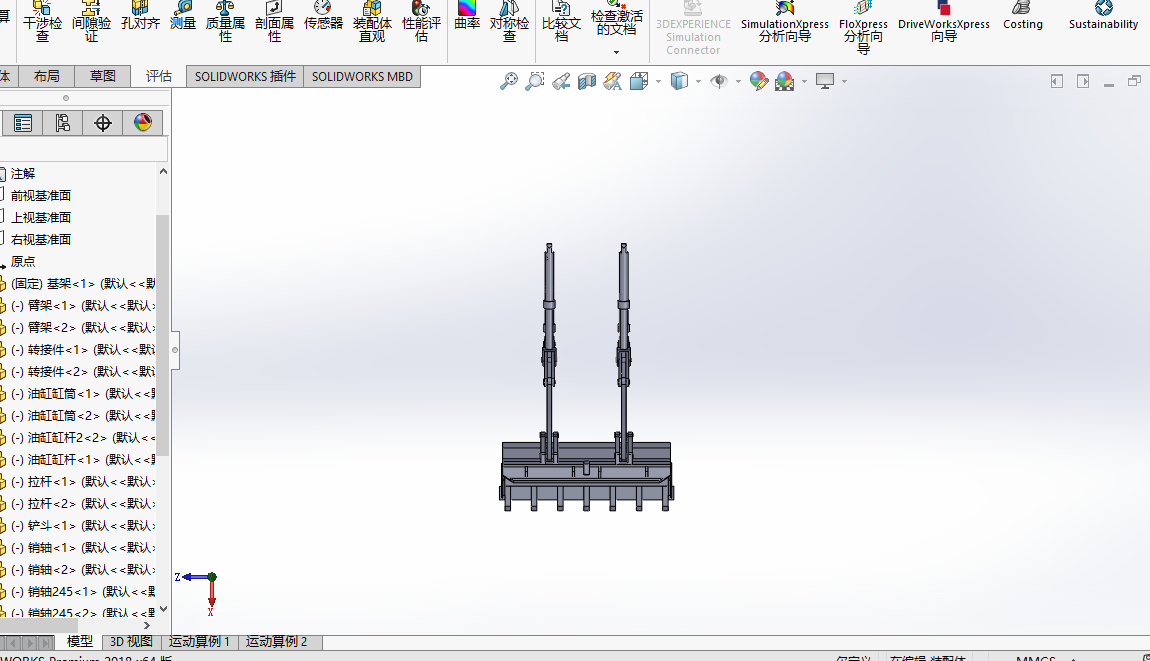Open the DimXpertManager crosshair tab
This screenshot has height=661, width=1150.
click(103, 123)
